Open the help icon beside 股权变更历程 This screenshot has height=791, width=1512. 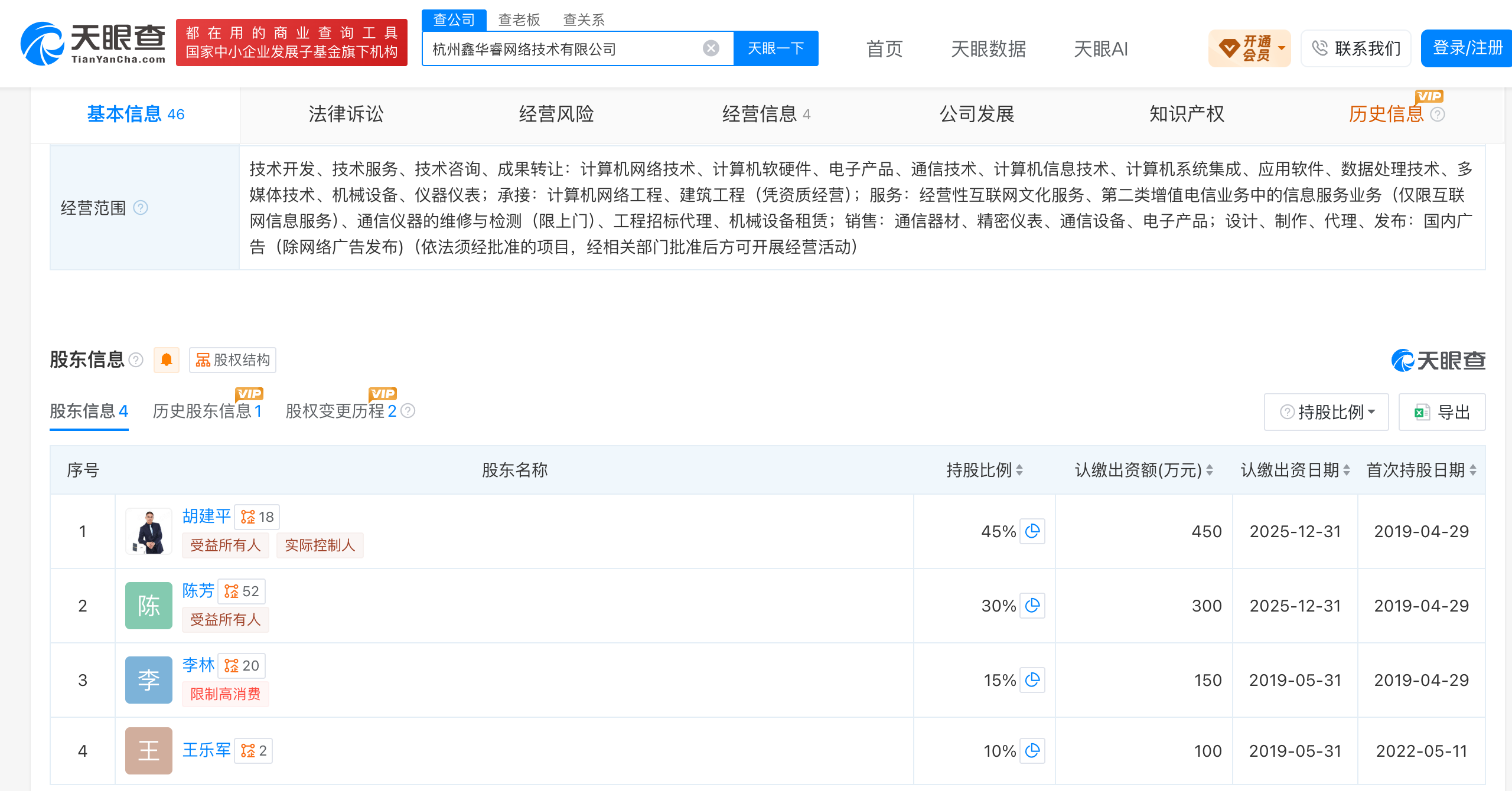pyautogui.click(x=408, y=411)
